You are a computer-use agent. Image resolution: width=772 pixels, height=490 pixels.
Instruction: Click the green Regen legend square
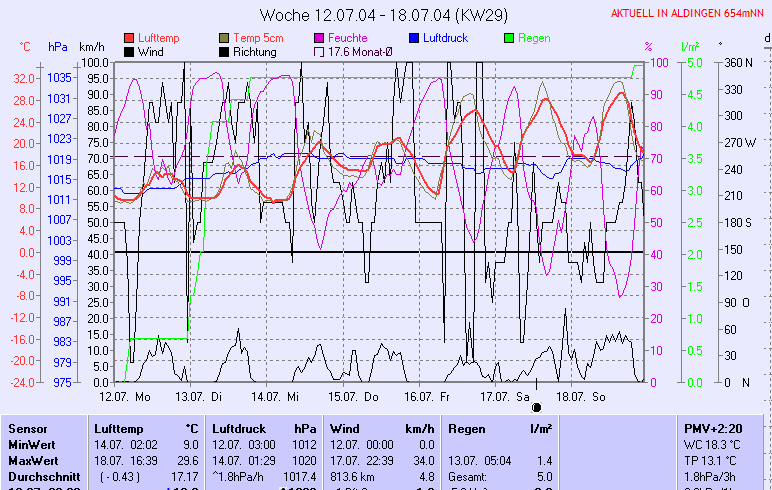pos(510,38)
